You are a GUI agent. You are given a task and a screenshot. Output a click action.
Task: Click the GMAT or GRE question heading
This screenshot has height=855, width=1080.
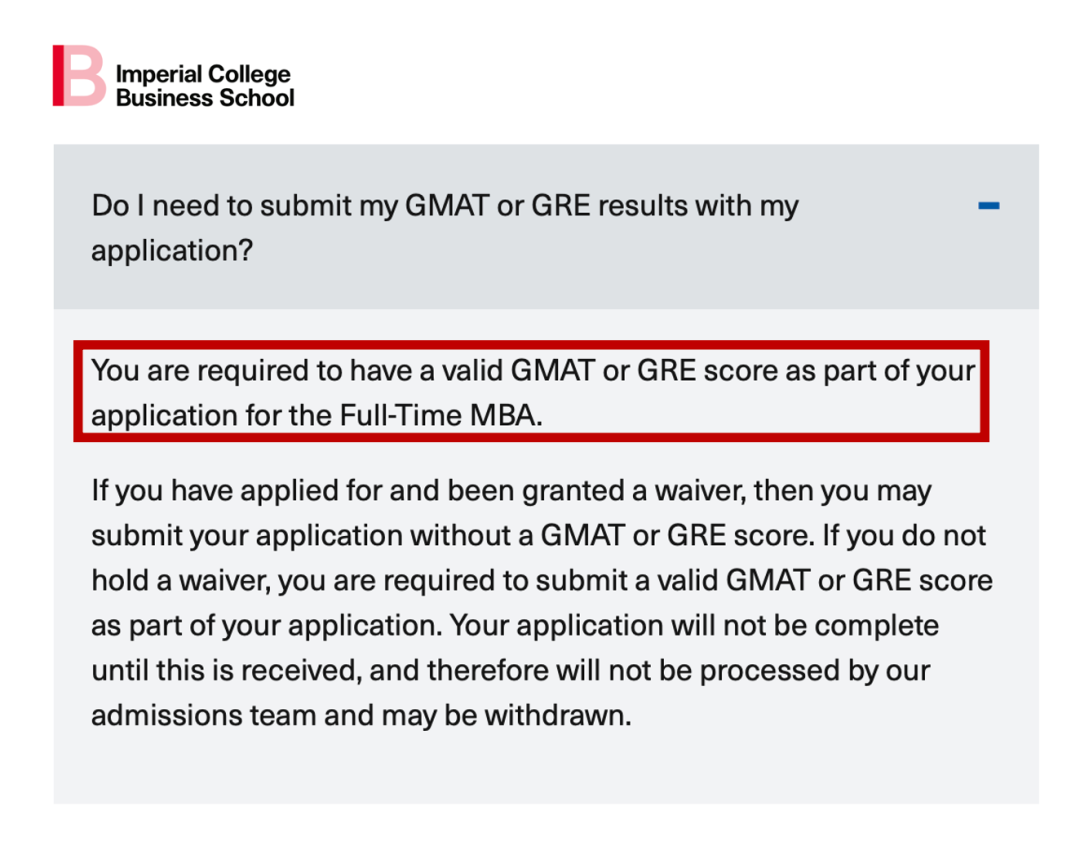pos(444,227)
